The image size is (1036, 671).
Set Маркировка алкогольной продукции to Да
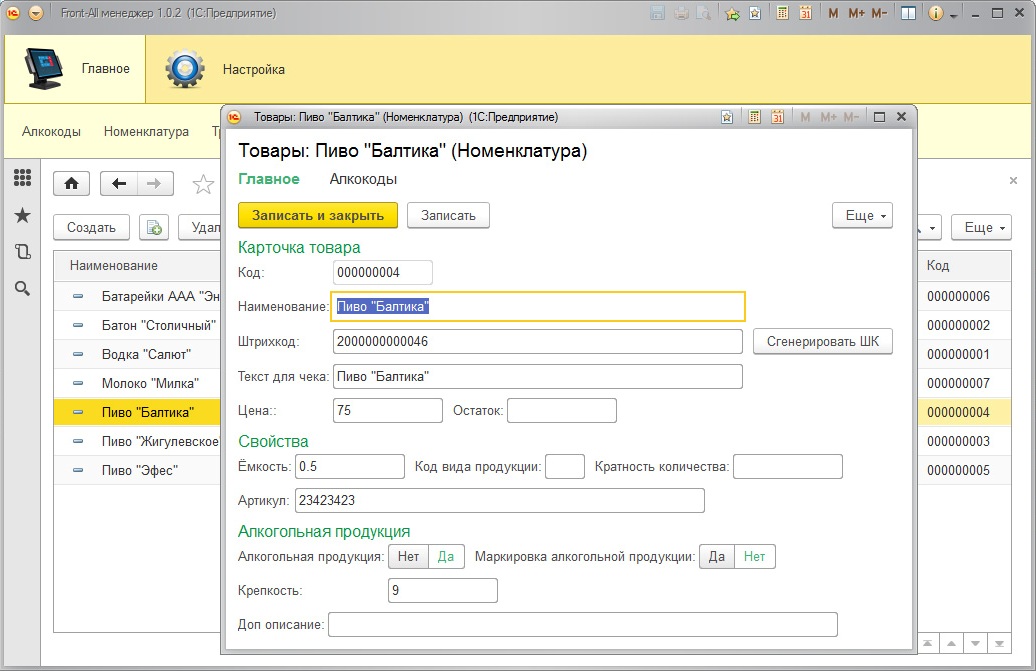click(x=717, y=557)
